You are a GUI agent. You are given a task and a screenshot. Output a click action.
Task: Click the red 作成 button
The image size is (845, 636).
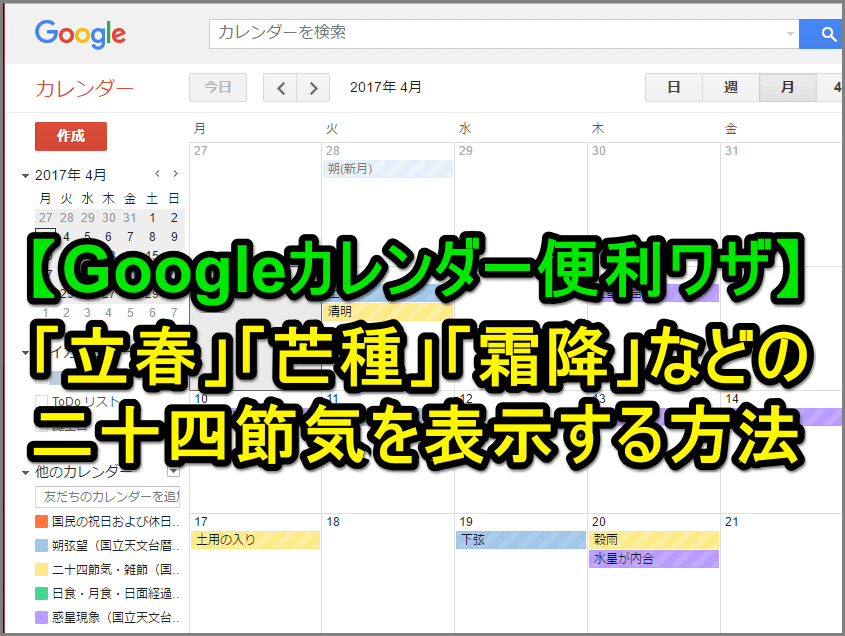click(71, 136)
